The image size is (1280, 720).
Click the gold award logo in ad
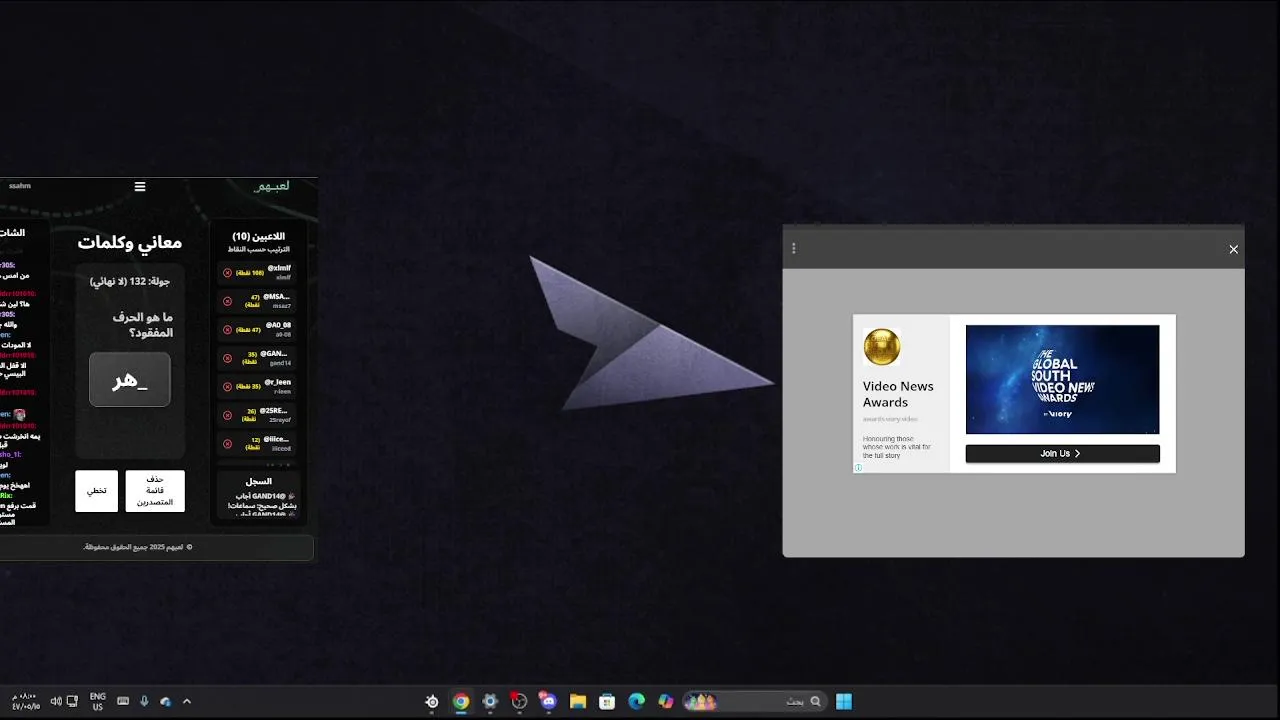click(x=882, y=347)
